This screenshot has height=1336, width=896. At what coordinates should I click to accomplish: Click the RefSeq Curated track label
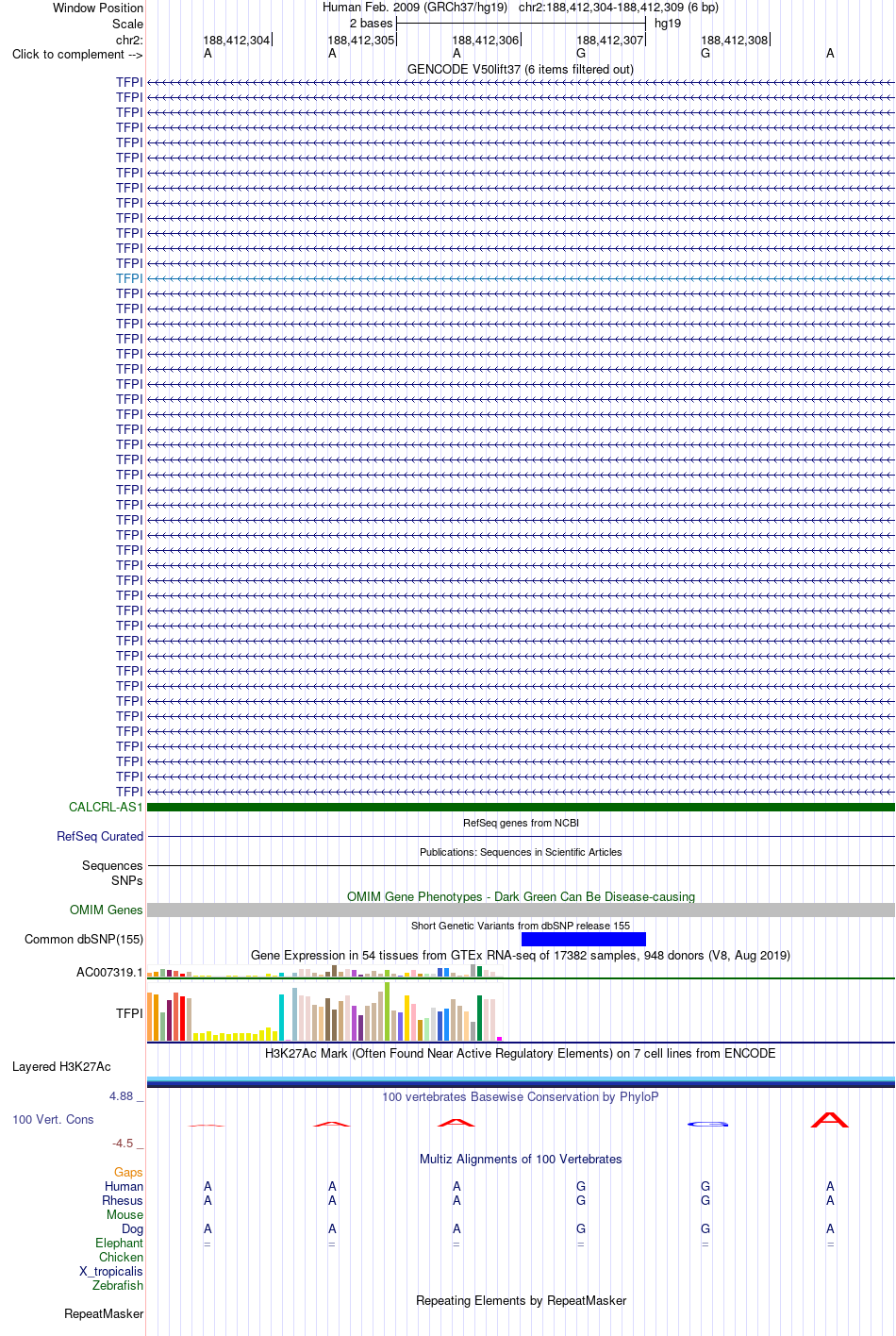point(100,836)
